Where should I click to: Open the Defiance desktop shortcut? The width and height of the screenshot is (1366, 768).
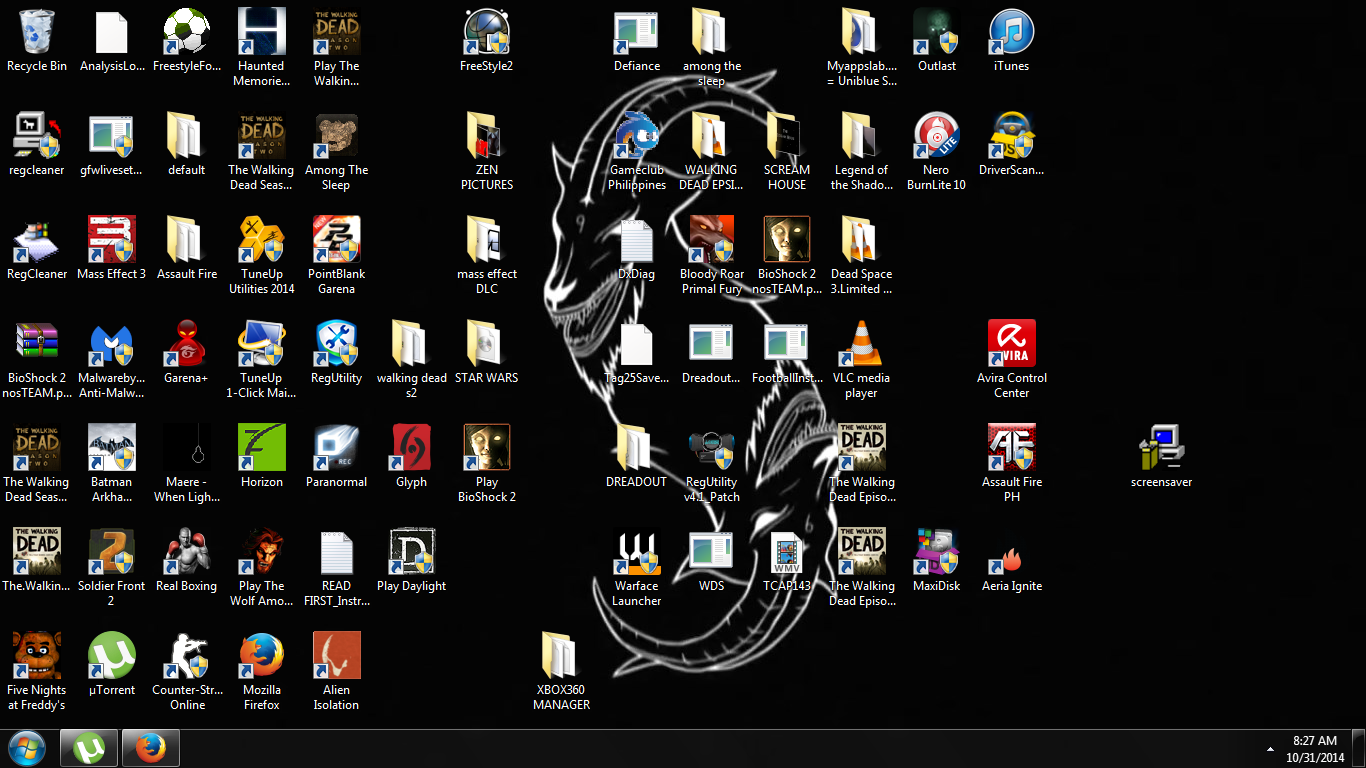637,32
